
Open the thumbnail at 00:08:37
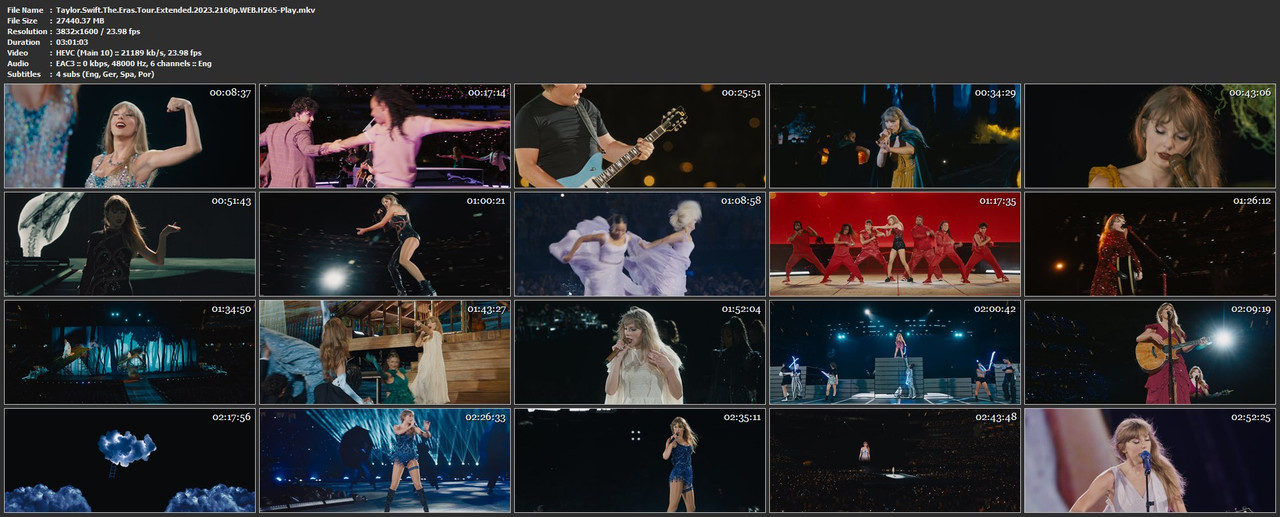click(130, 136)
